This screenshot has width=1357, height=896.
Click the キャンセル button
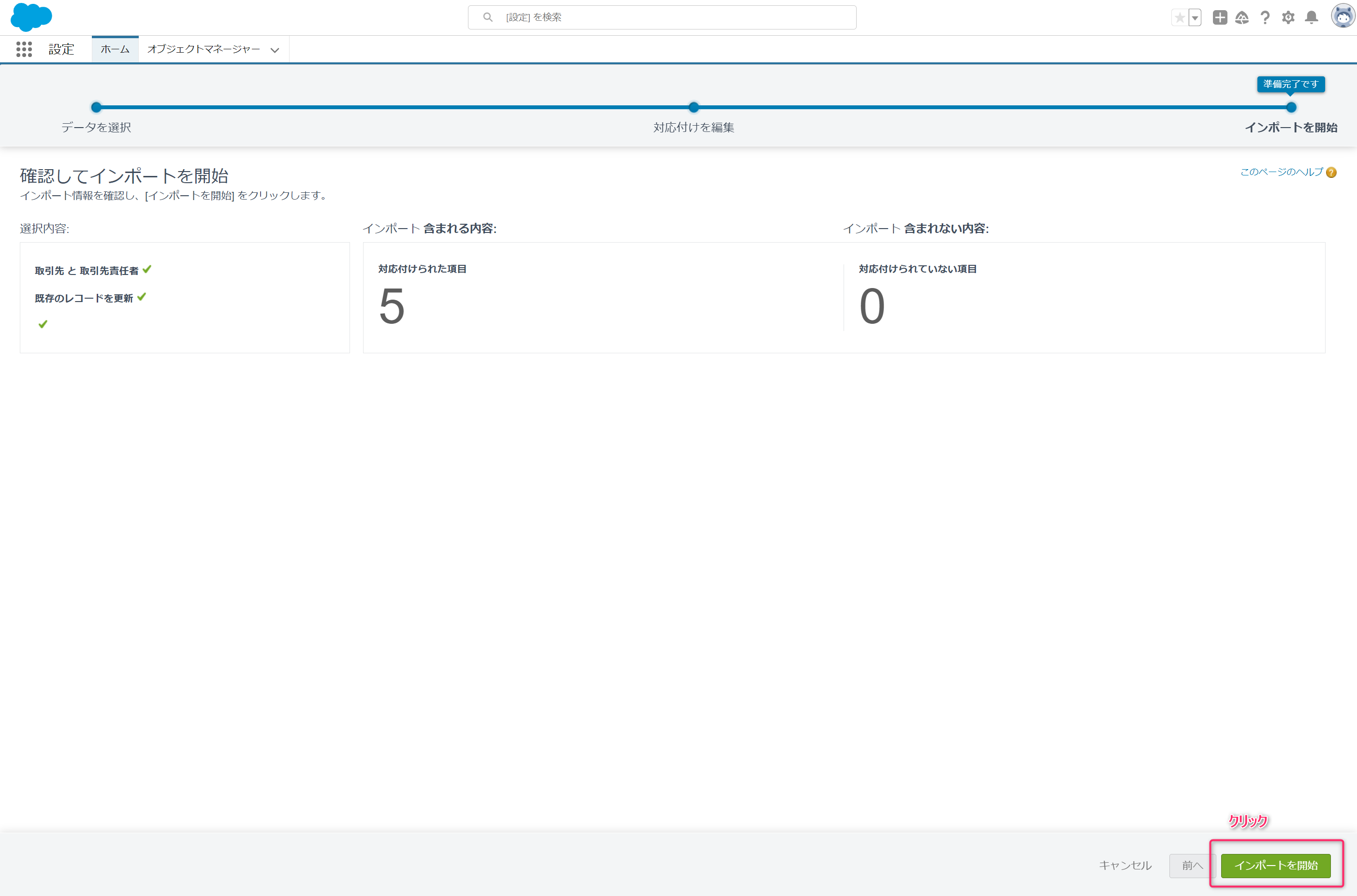[1125, 865]
